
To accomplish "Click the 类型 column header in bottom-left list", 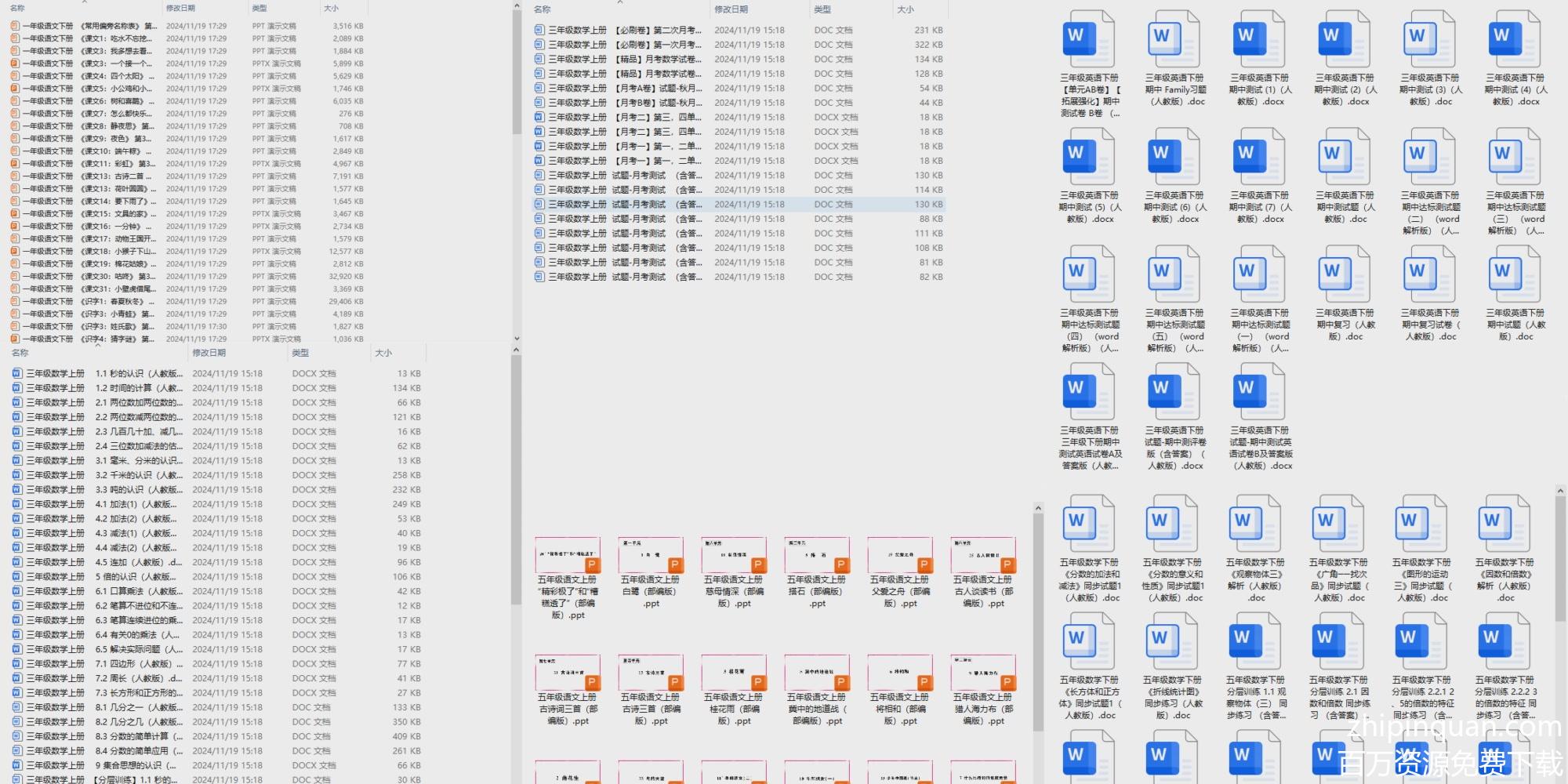I will [x=300, y=353].
